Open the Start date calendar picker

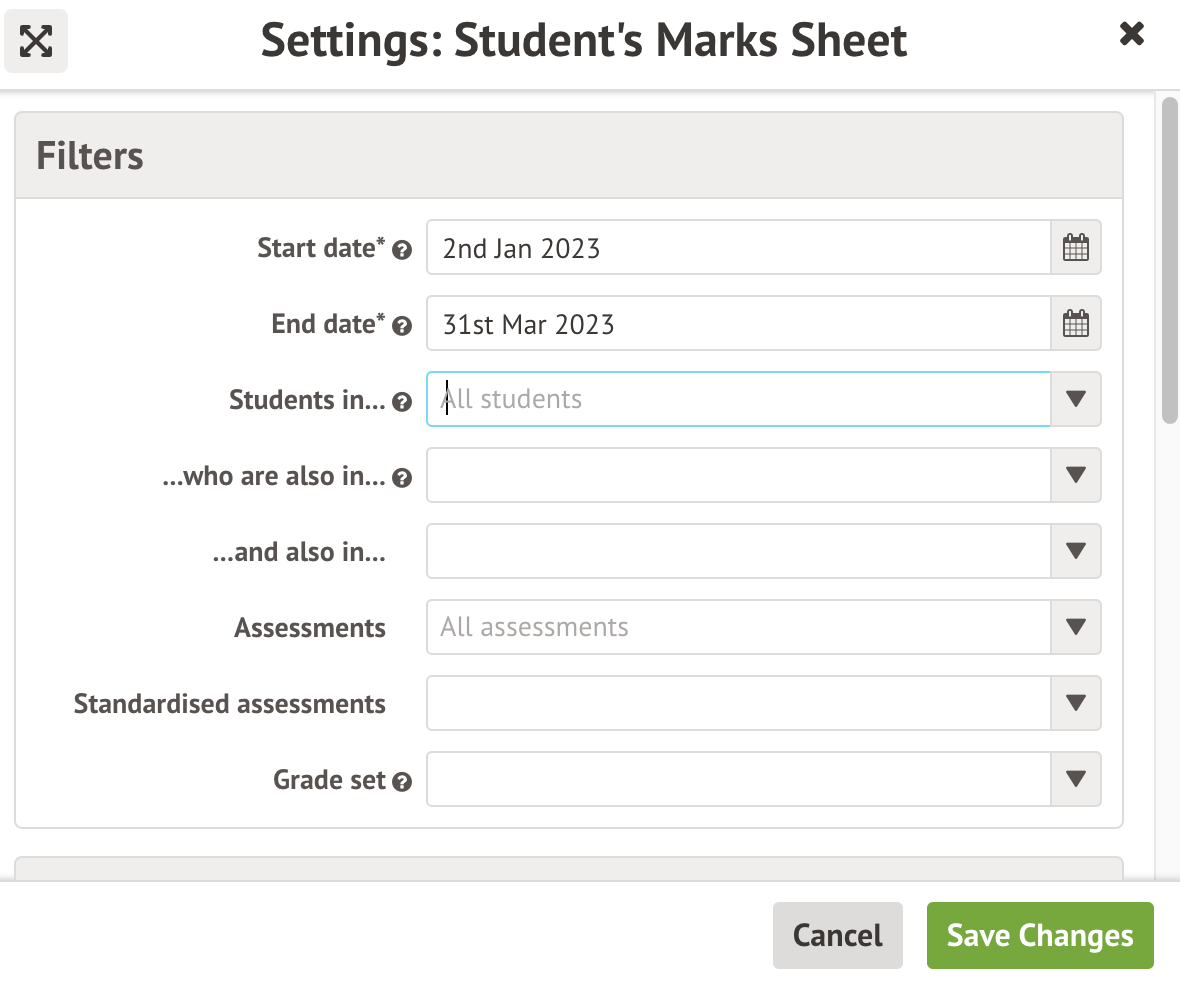pyautogui.click(x=1076, y=248)
